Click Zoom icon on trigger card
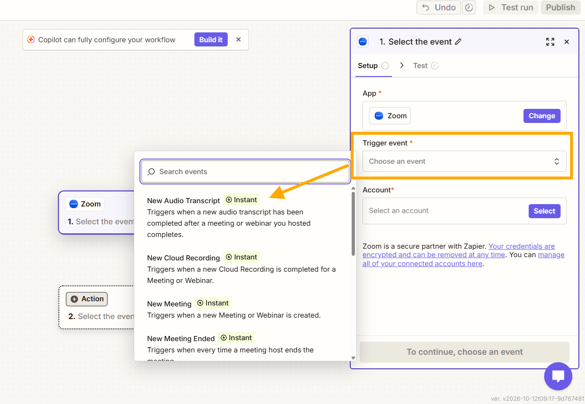585x404 pixels. pyautogui.click(x=74, y=204)
